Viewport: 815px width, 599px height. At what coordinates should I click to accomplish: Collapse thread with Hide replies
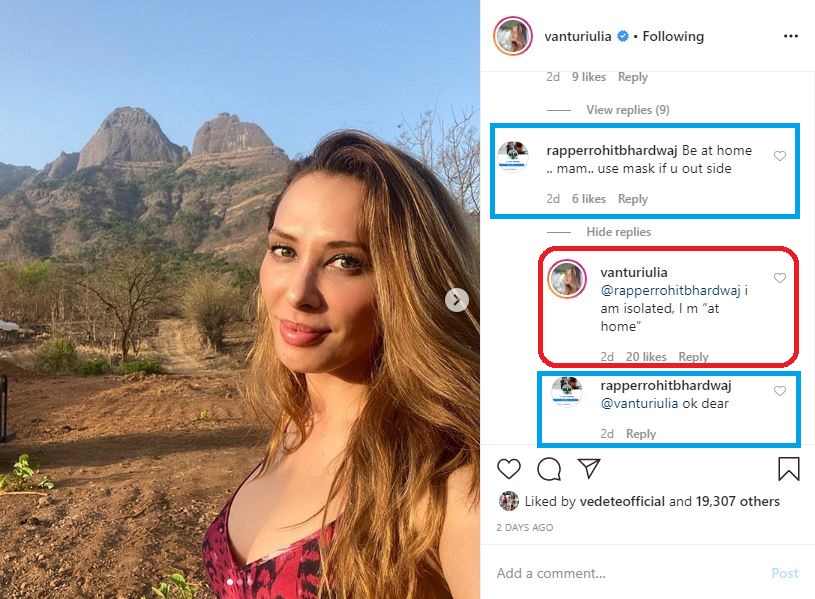[x=618, y=232]
